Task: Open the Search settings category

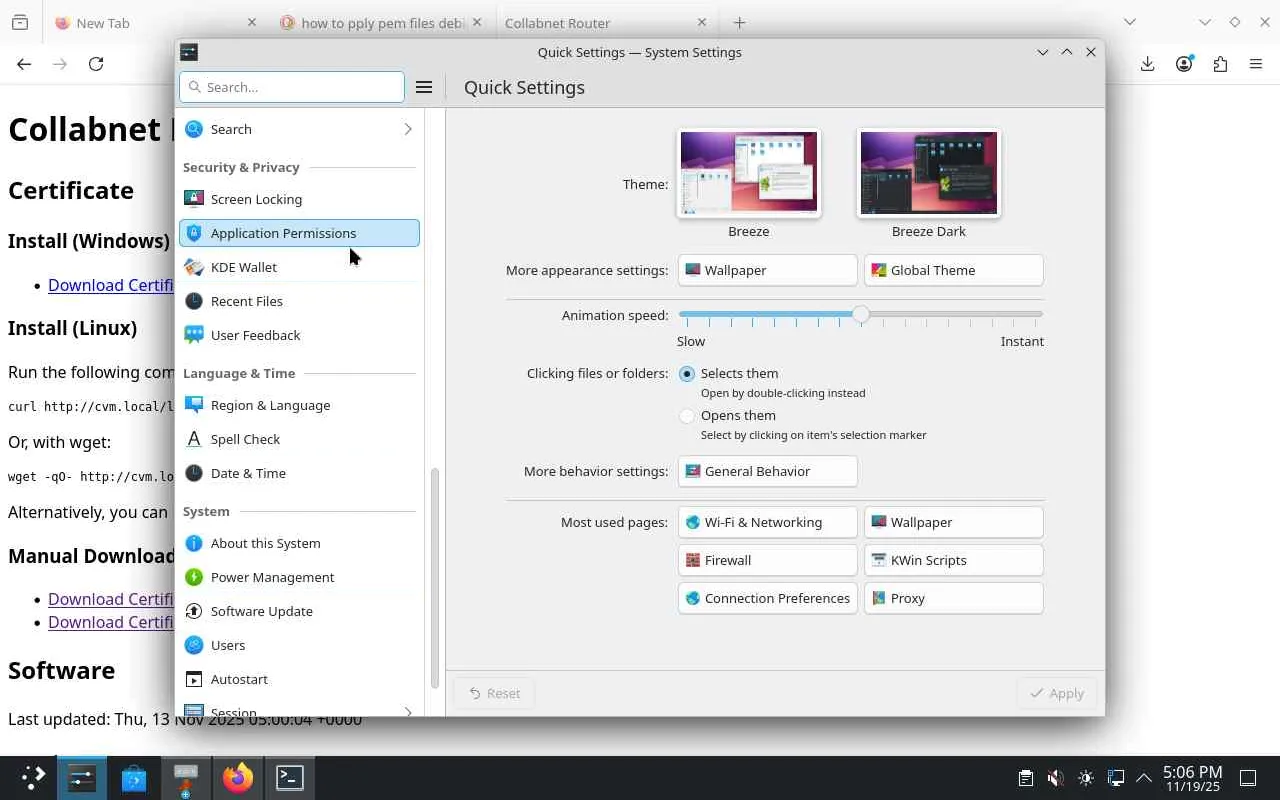Action: (x=299, y=129)
